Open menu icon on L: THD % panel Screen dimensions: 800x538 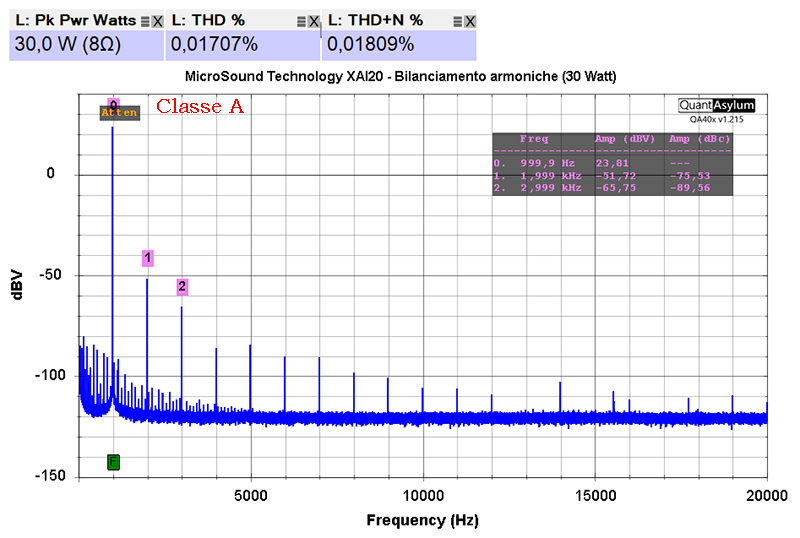tap(302, 21)
